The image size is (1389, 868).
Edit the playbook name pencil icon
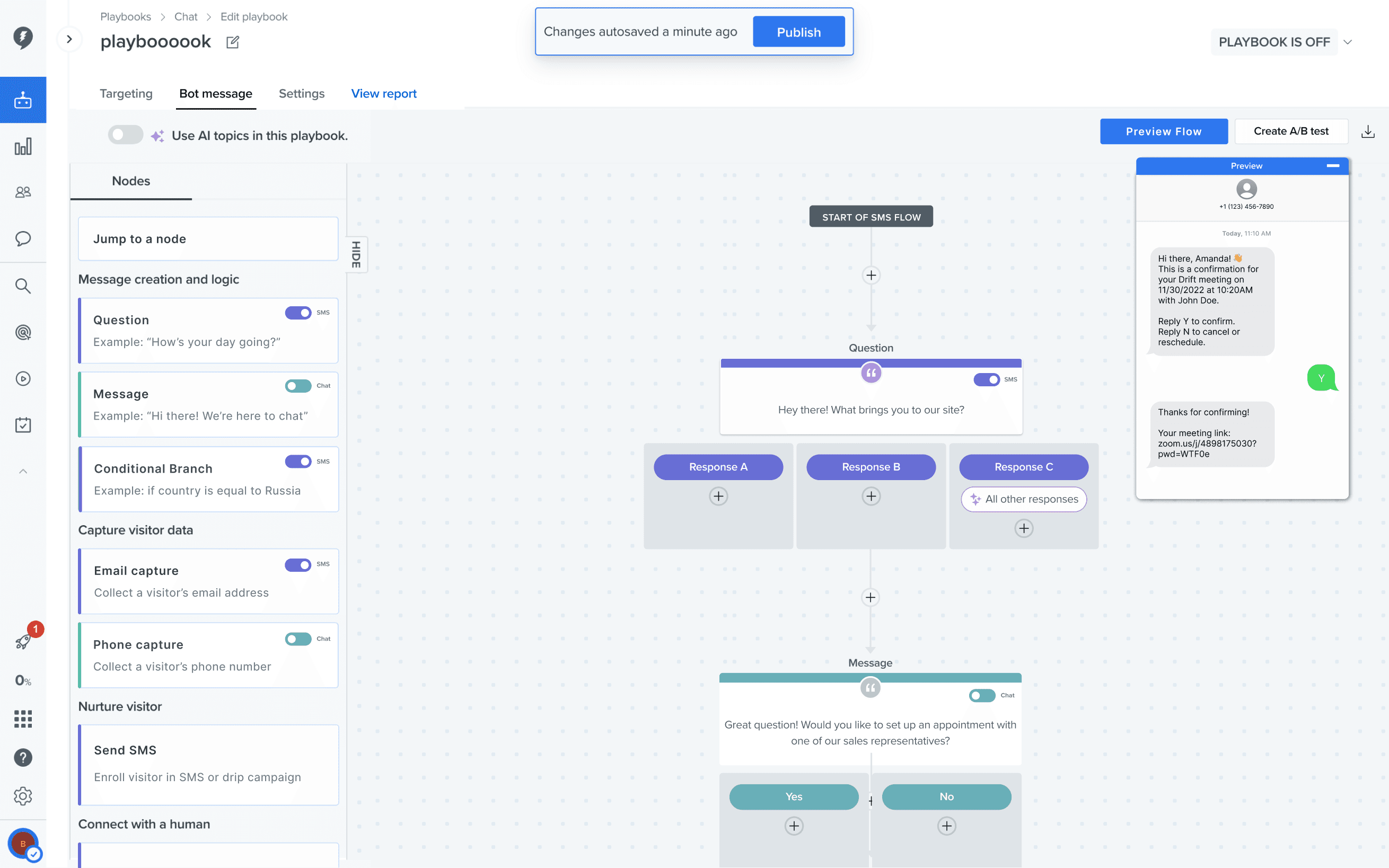(x=233, y=42)
